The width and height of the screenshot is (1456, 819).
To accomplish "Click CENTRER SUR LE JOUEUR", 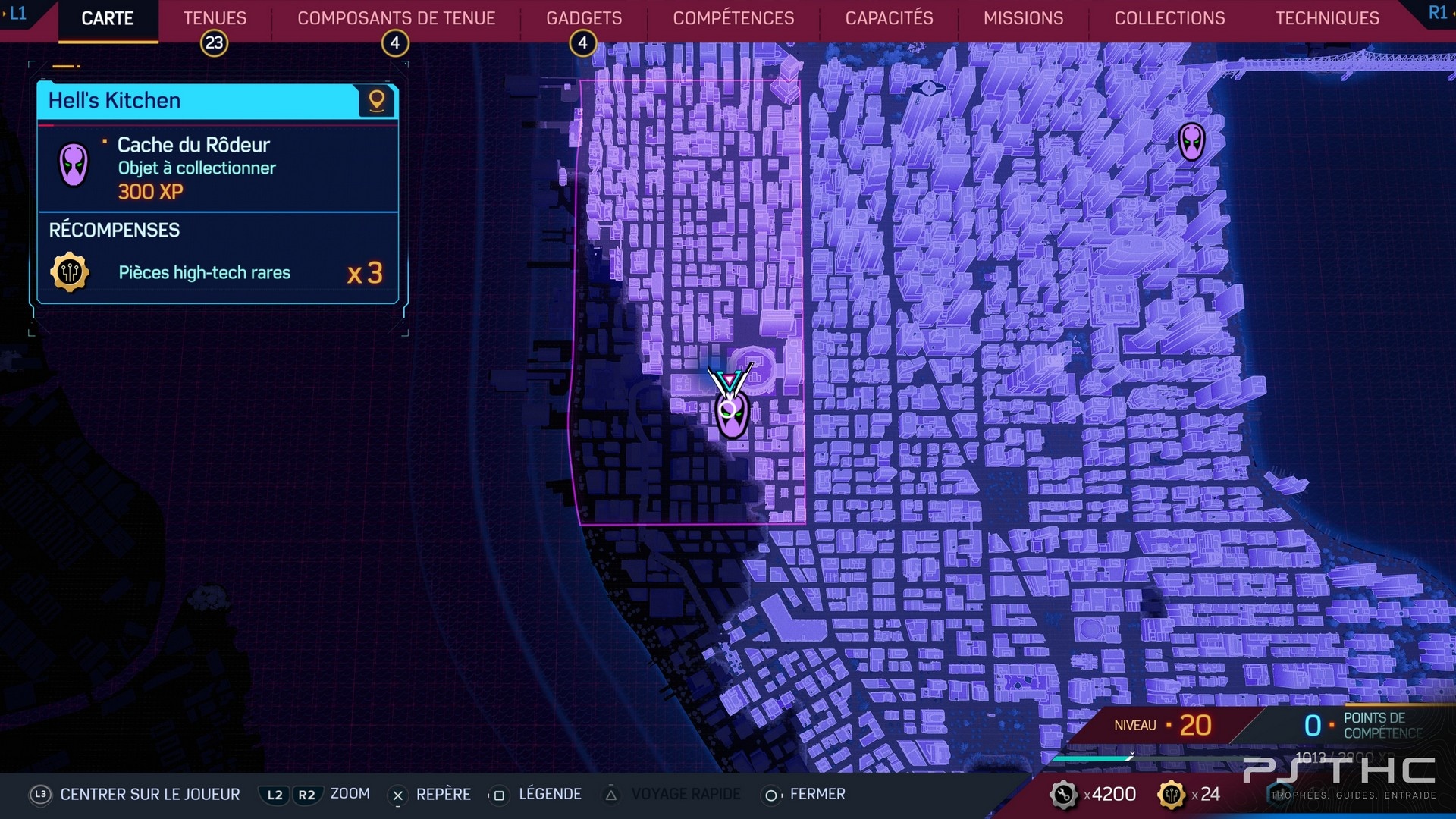I will click(x=150, y=794).
